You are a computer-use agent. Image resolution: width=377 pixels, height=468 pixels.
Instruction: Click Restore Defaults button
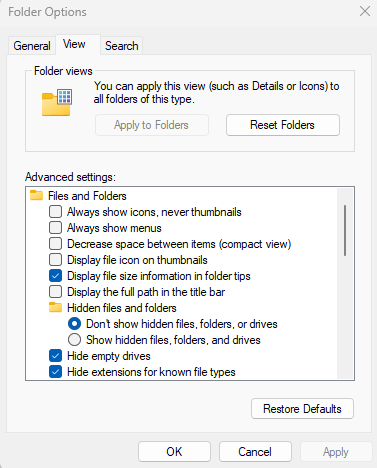coord(302,409)
